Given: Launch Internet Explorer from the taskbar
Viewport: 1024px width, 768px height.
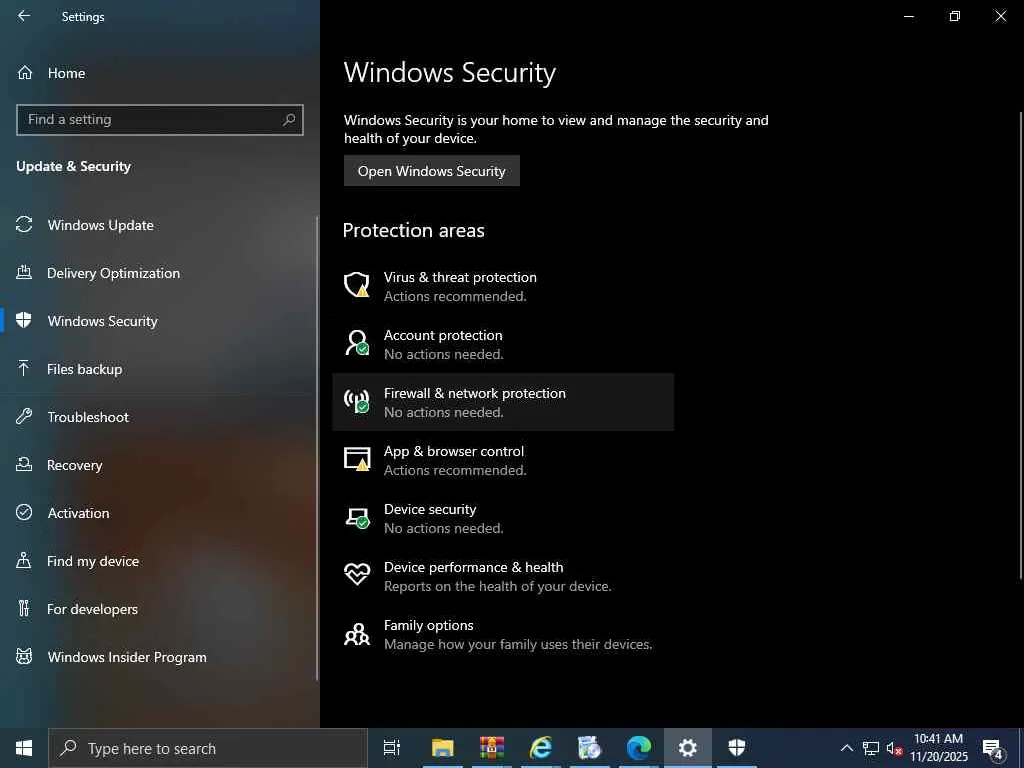Looking at the screenshot, I should click(541, 748).
